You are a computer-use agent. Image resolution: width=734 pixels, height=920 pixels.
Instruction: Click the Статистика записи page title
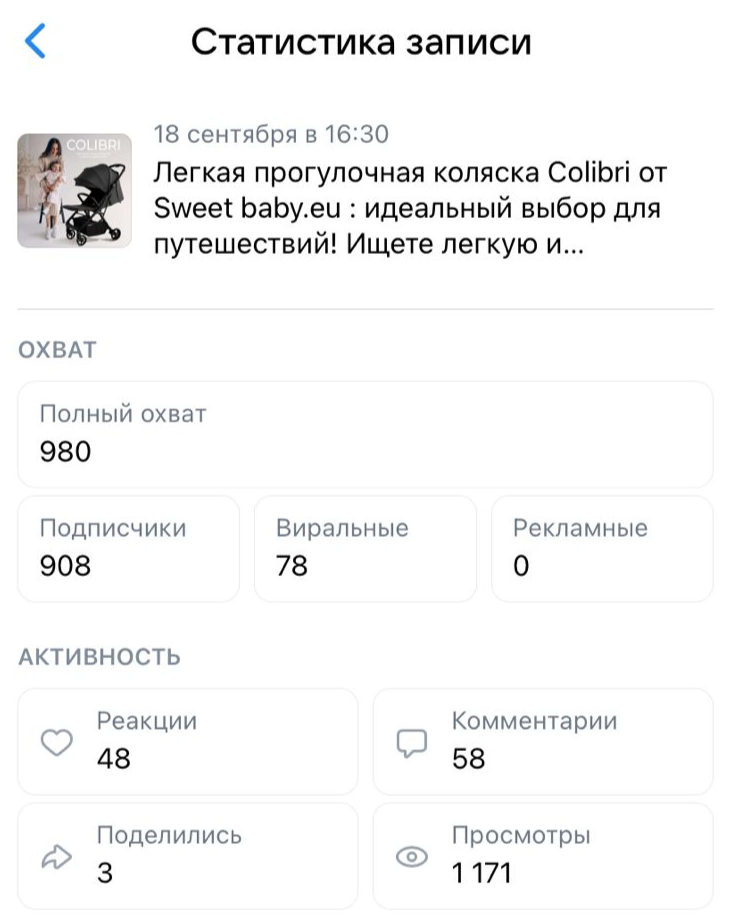(361, 42)
